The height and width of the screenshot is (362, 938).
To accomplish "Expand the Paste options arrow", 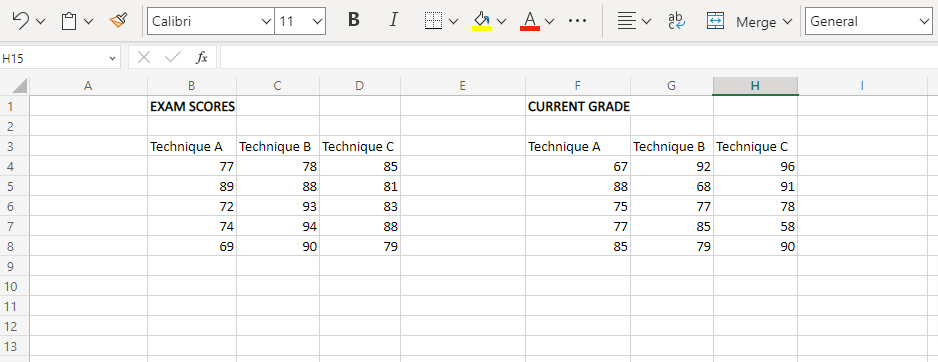I will [89, 22].
